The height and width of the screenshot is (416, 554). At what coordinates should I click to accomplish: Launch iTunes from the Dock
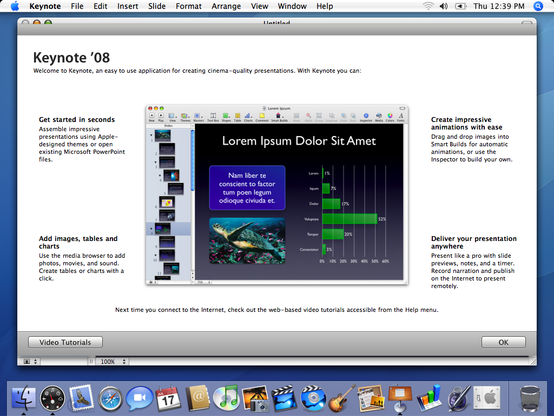[226, 398]
